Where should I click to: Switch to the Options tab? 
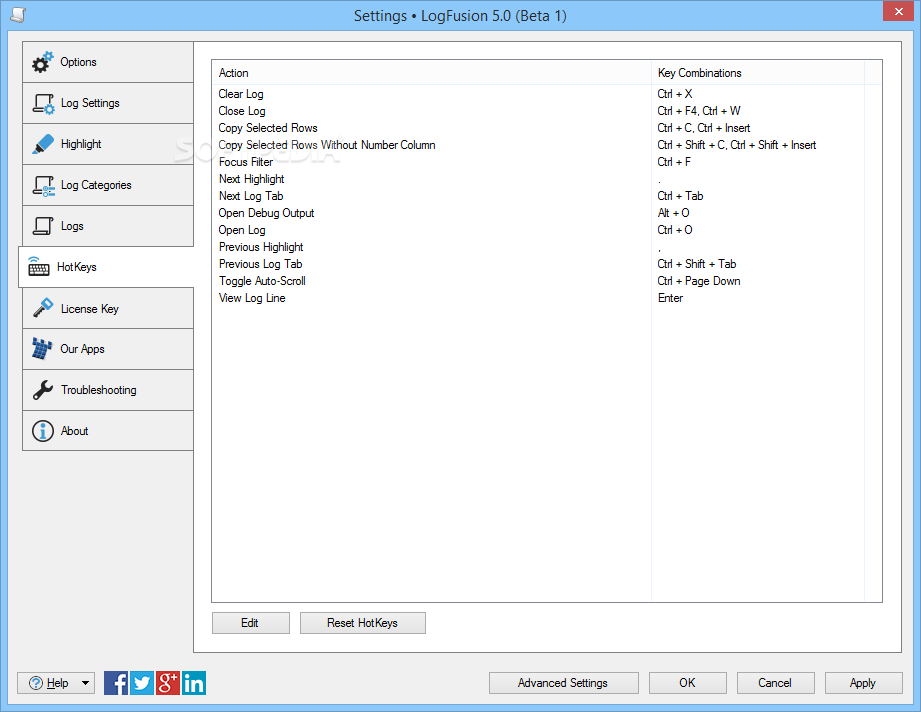(x=108, y=62)
